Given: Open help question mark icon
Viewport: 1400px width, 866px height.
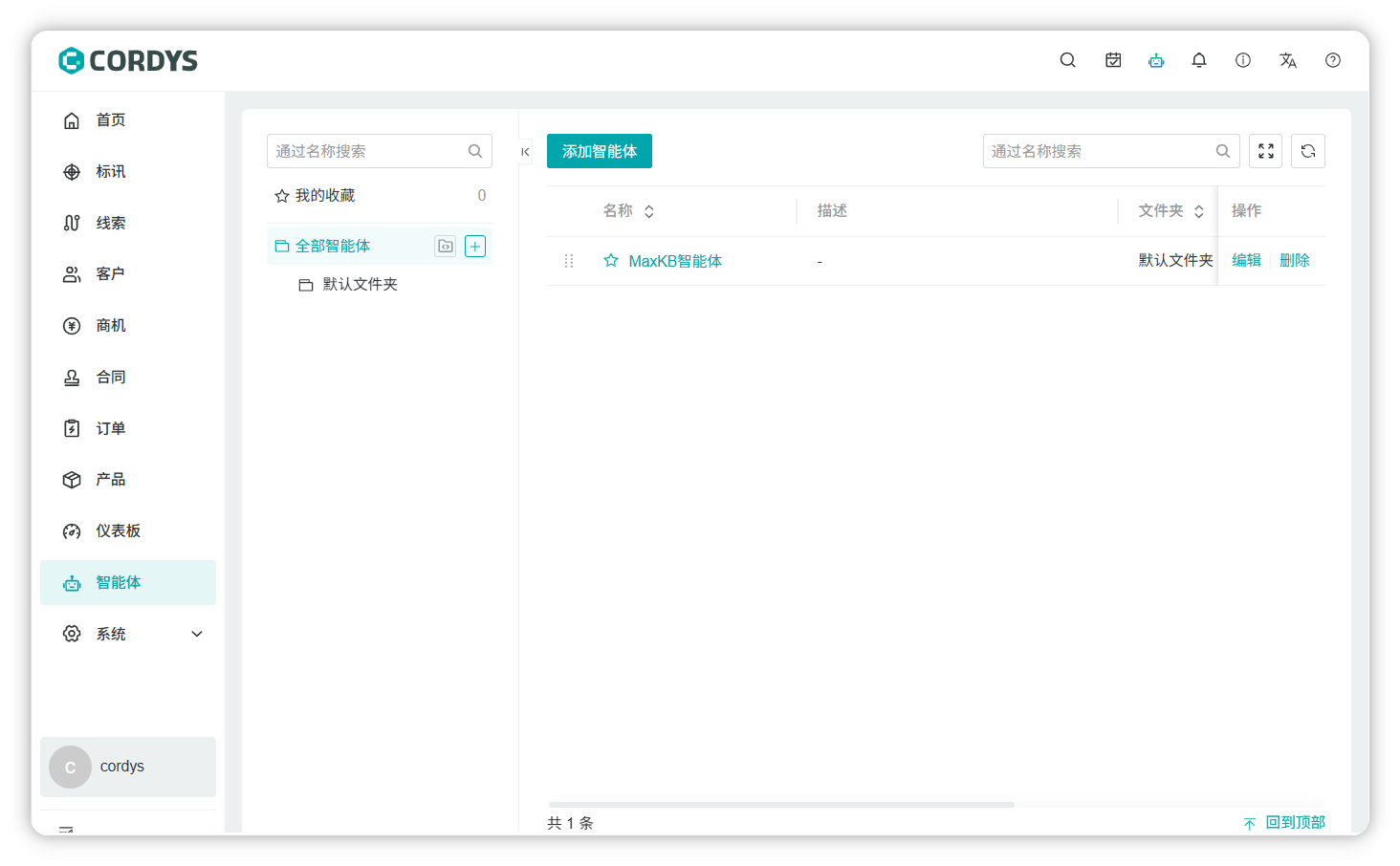Looking at the screenshot, I should coord(1333,60).
